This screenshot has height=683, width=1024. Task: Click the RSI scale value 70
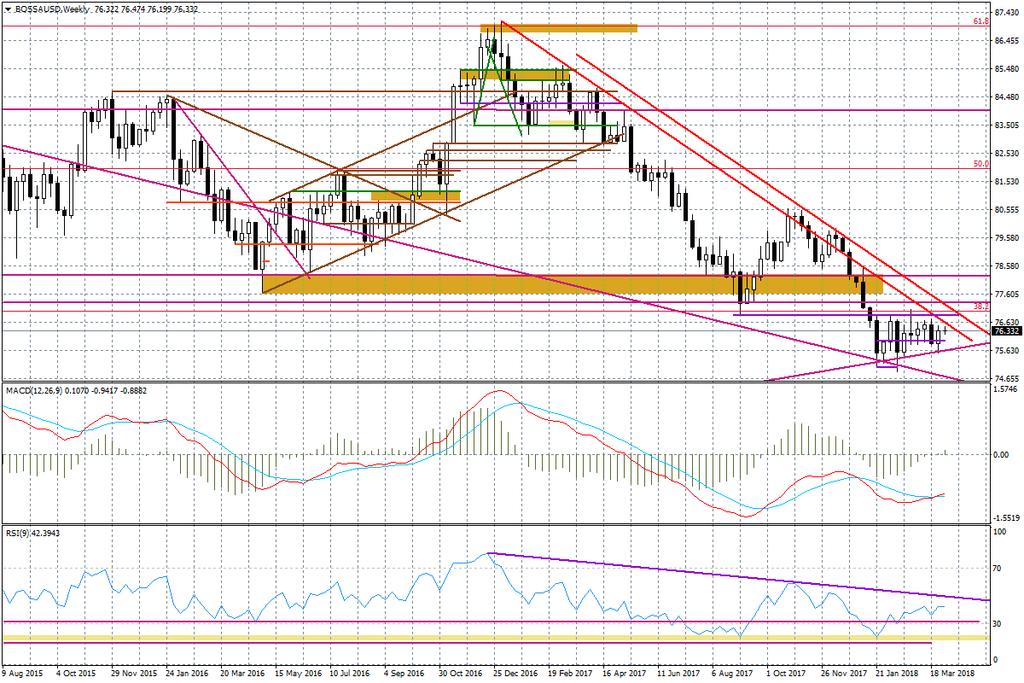point(997,568)
